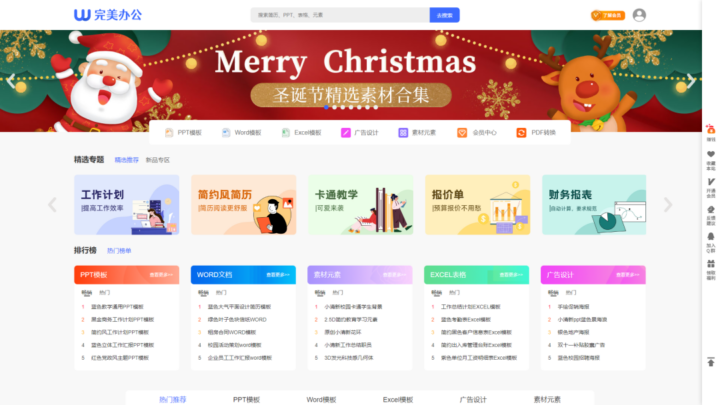Click the 素材元素 purple icon

[x=403, y=132]
